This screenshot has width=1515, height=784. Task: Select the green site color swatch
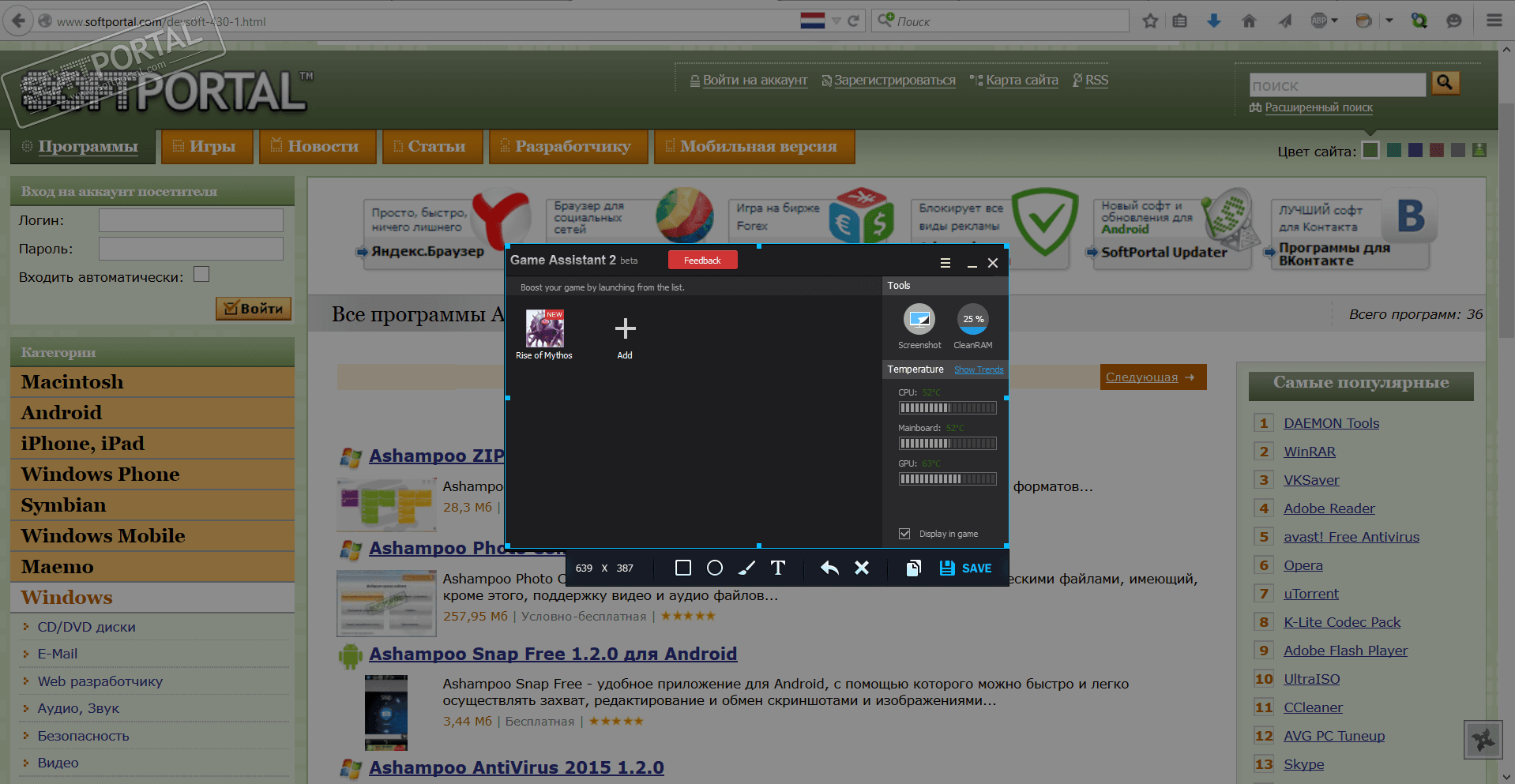pos(1370,150)
